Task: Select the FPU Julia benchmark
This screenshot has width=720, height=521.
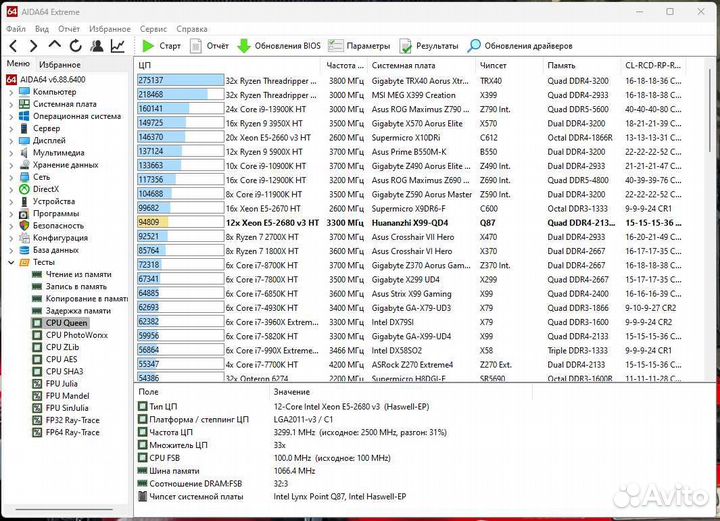Action: (55, 384)
